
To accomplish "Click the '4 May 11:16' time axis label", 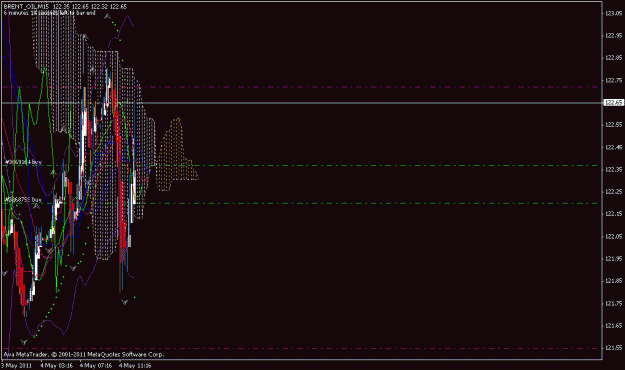I will (135, 365).
